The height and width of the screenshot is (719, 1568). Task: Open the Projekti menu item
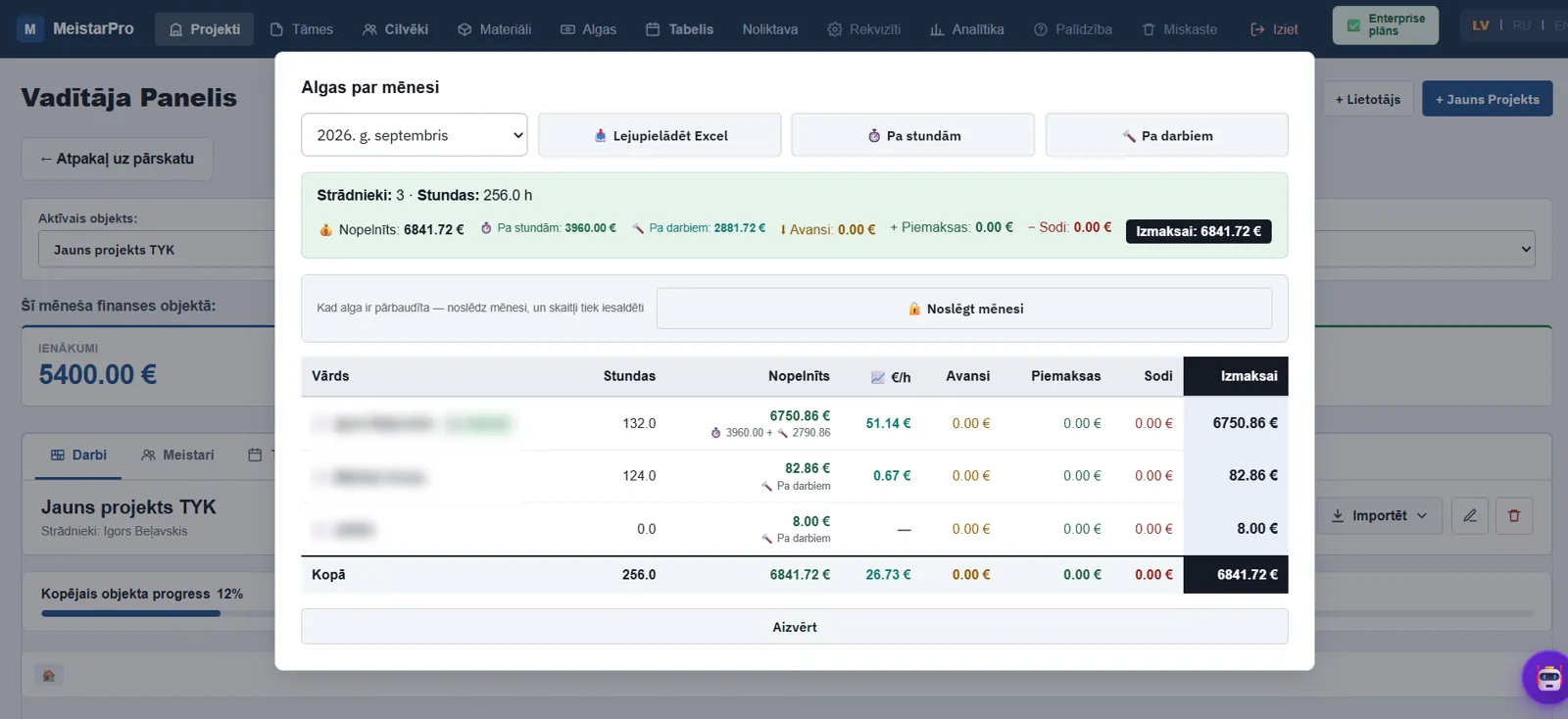tap(204, 29)
